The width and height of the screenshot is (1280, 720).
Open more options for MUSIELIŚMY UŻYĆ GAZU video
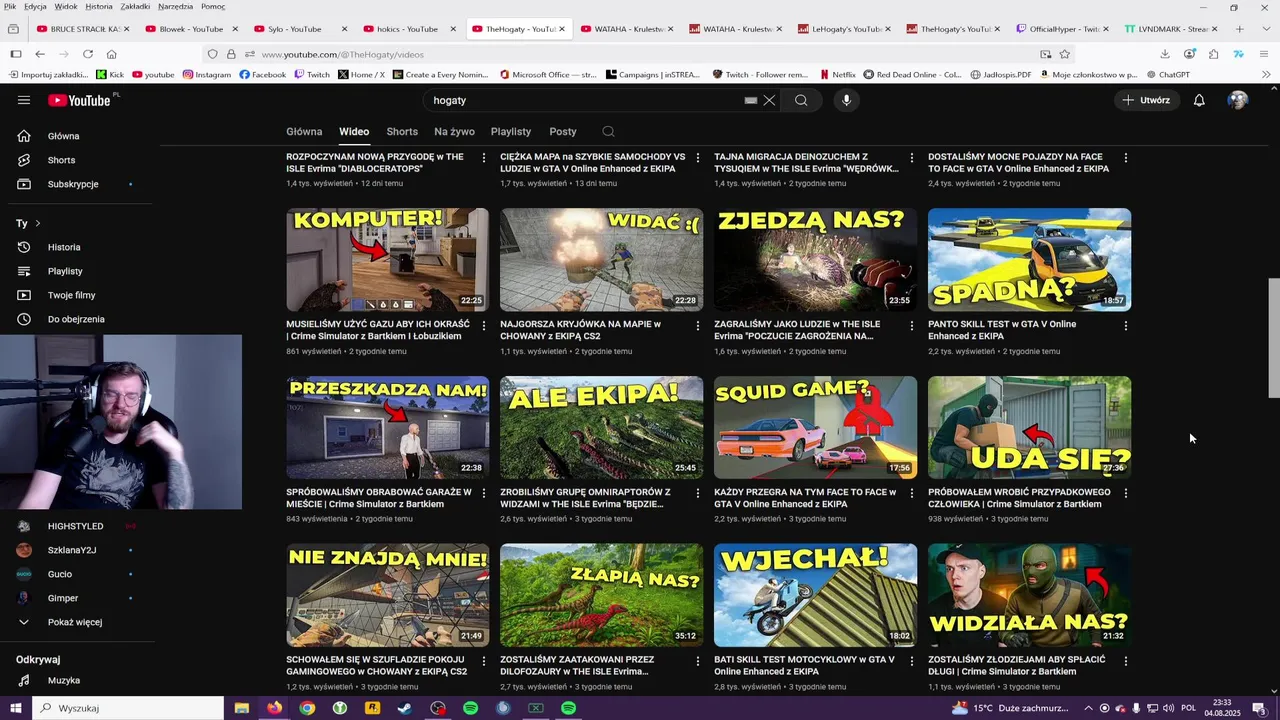coord(483,326)
